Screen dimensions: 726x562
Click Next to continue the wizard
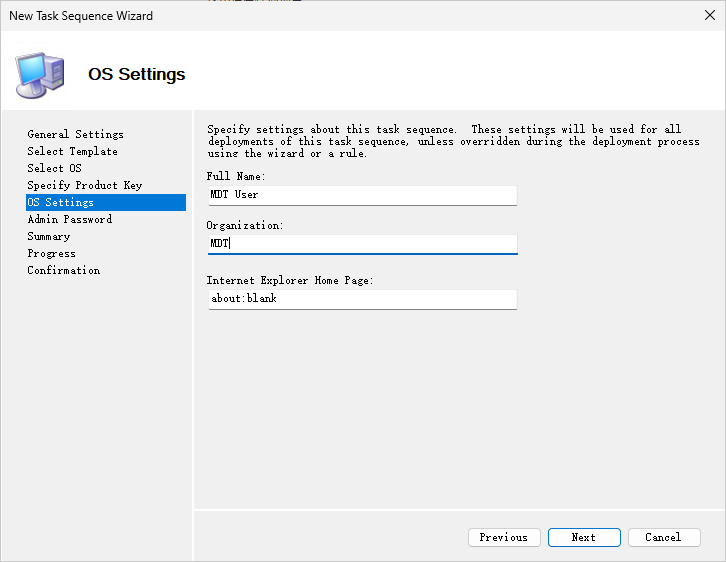point(584,537)
